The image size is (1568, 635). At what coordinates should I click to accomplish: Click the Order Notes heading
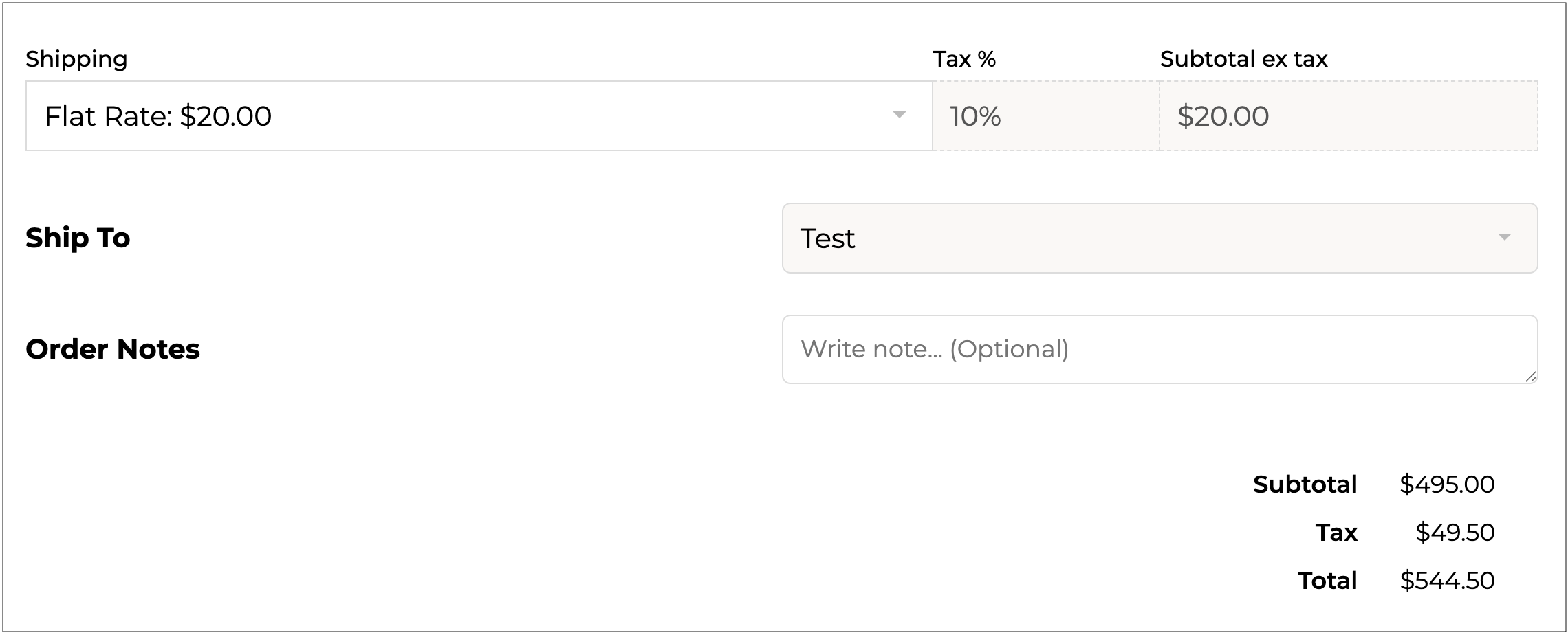click(x=113, y=349)
